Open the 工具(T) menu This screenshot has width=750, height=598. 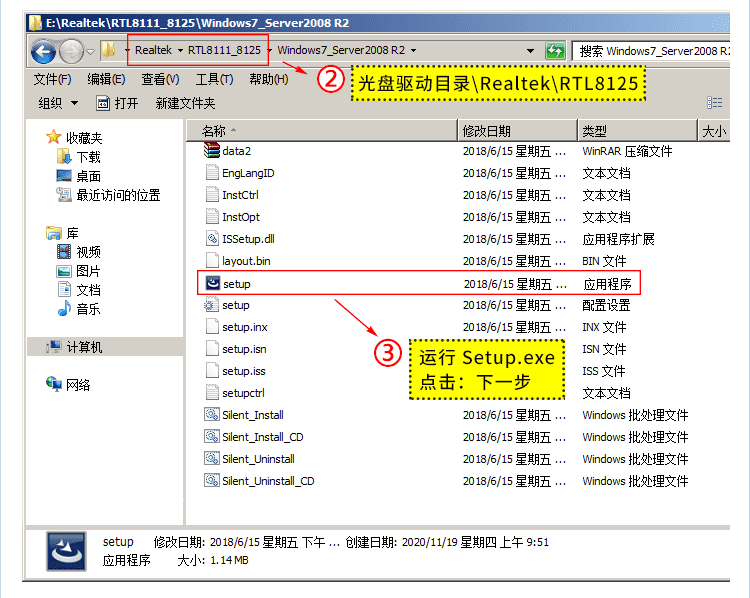tap(214, 79)
